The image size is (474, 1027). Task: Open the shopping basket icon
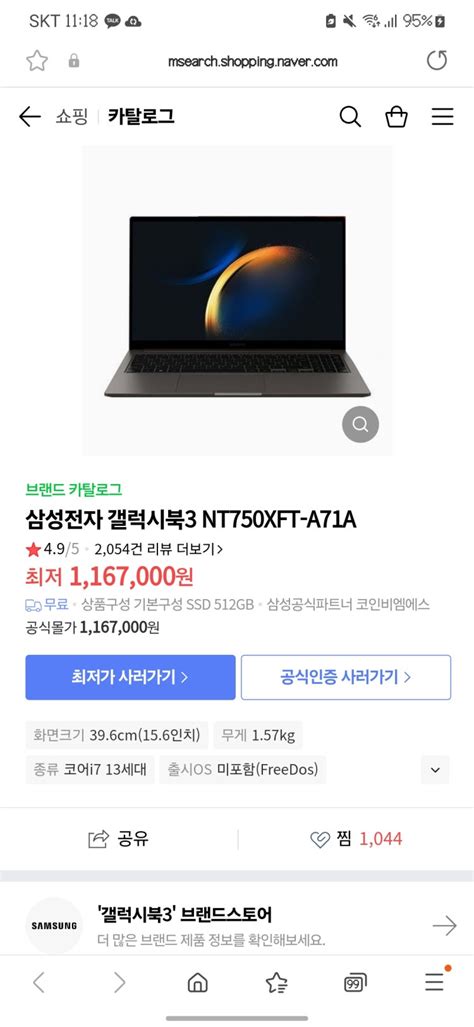point(396,117)
